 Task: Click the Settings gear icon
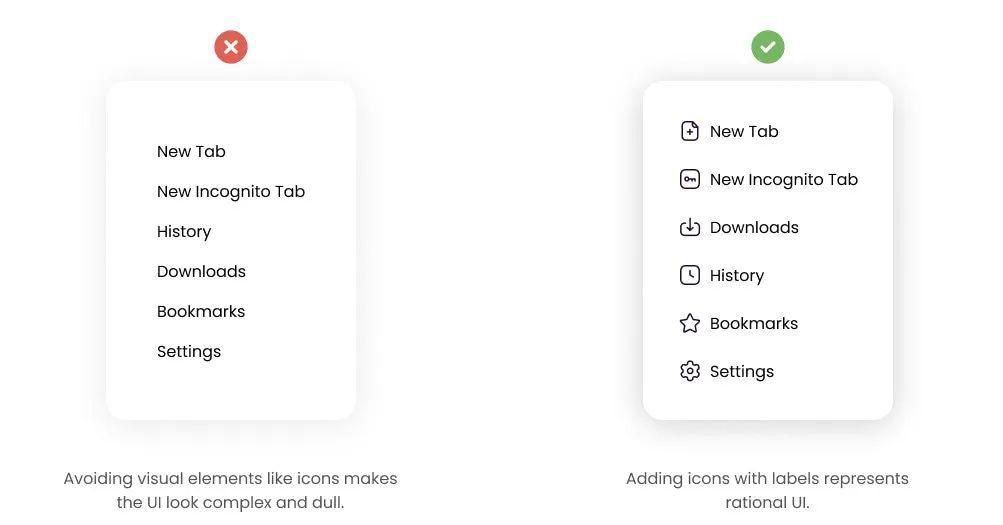coord(690,371)
